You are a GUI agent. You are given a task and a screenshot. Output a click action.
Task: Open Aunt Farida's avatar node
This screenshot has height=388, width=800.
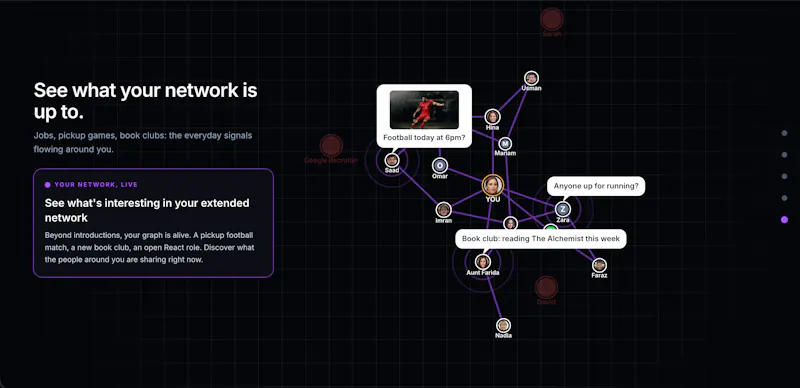[x=483, y=262]
